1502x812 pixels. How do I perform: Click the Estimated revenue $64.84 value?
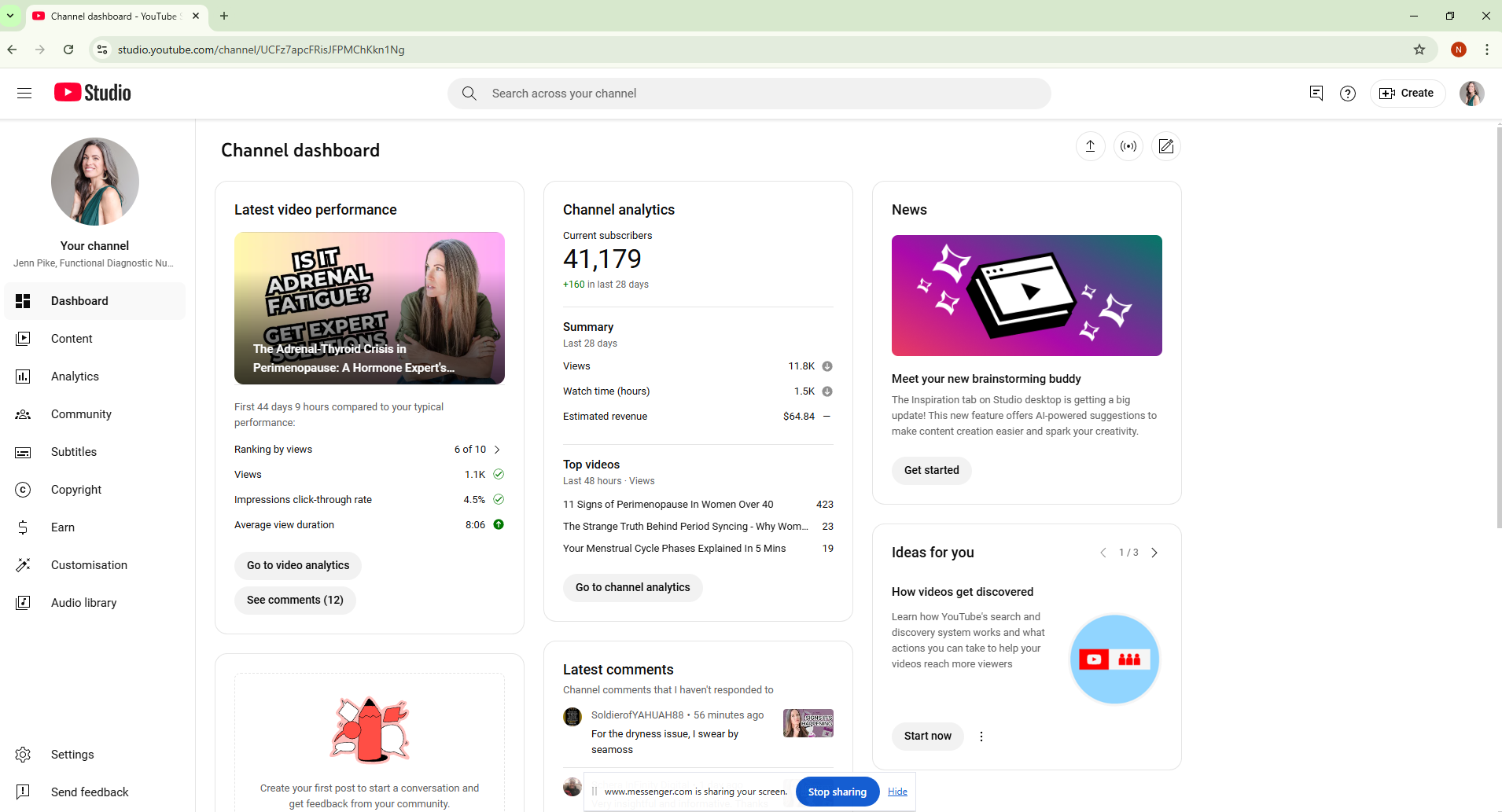coord(799,417)
